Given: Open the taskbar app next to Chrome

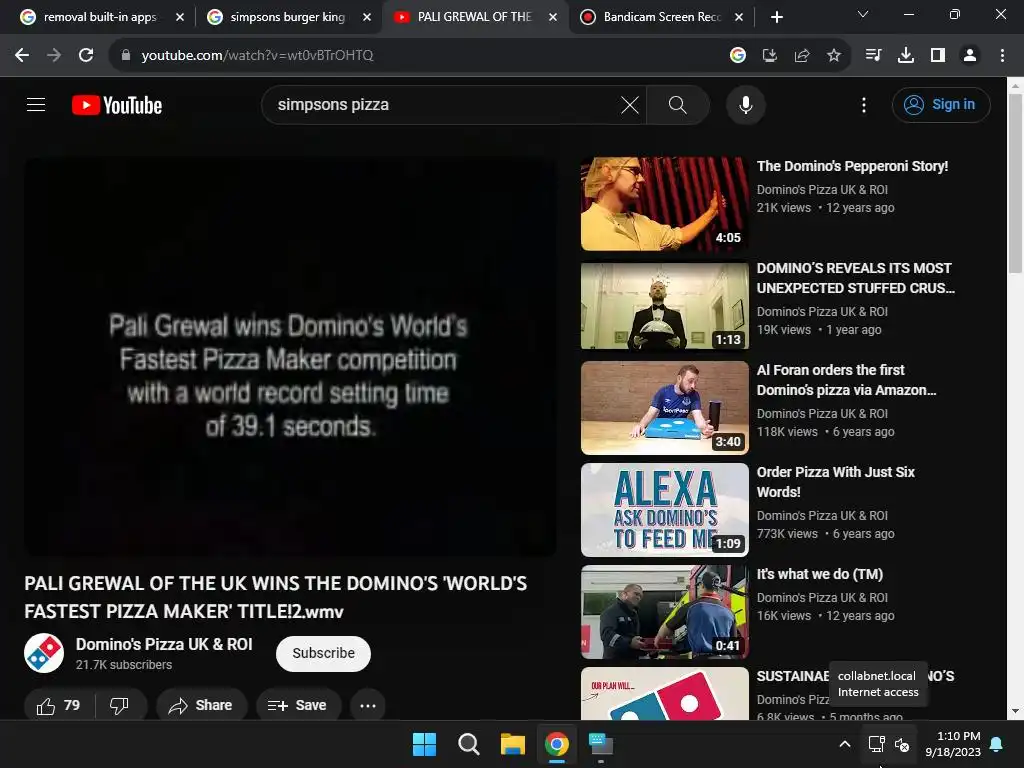Looking at the screenshot, I should point(601,744).
